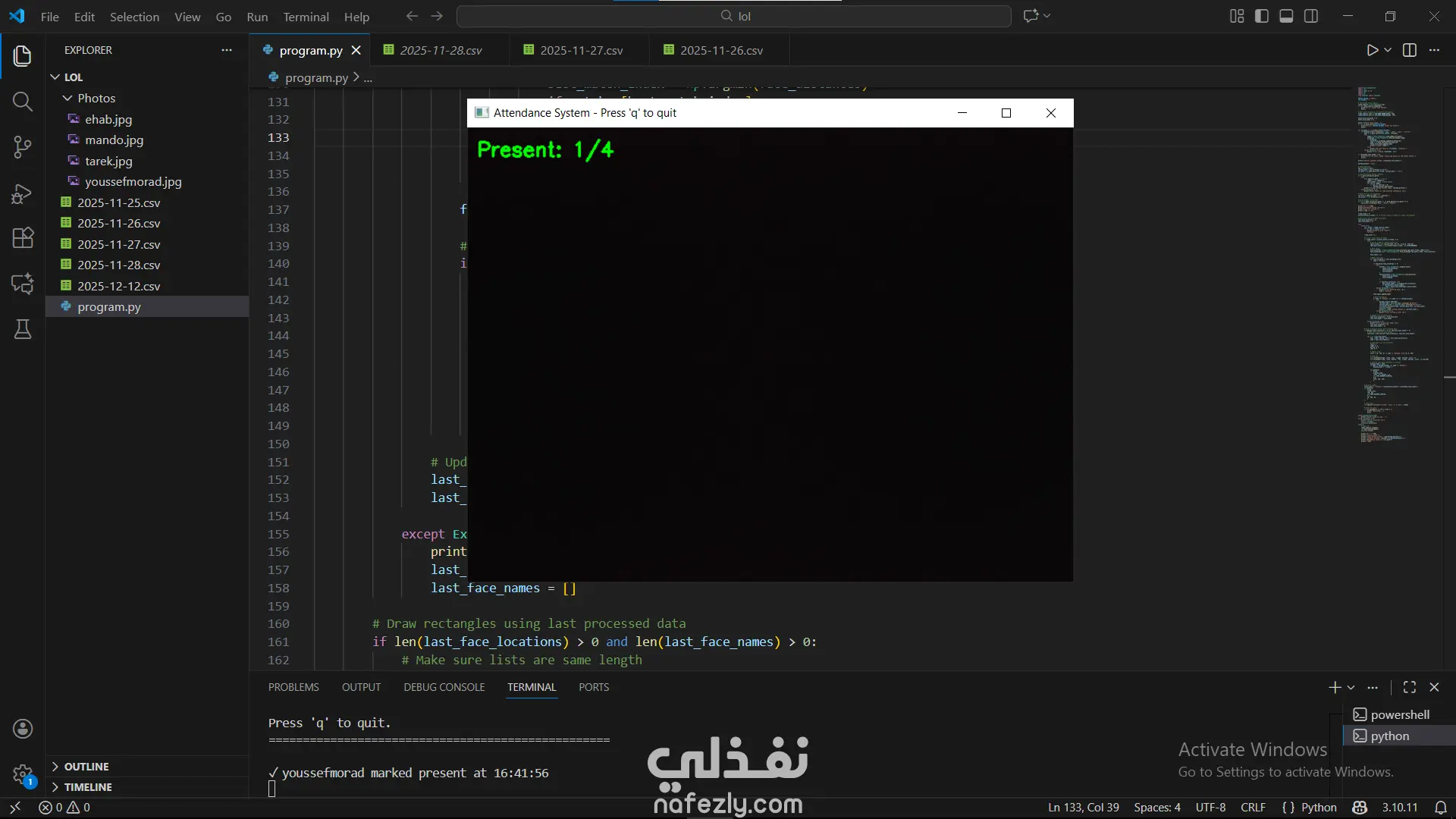Viewport: 1456px width, 819px height.
Task: Open the Manage gear settings menu
Action: 23,773
